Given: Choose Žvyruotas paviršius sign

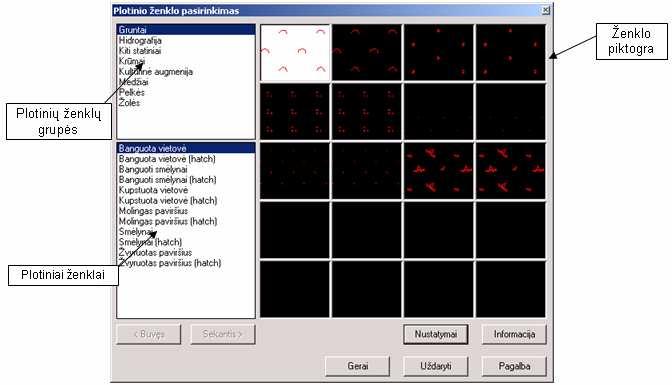Looking at the screenshot, I should 155,253.
